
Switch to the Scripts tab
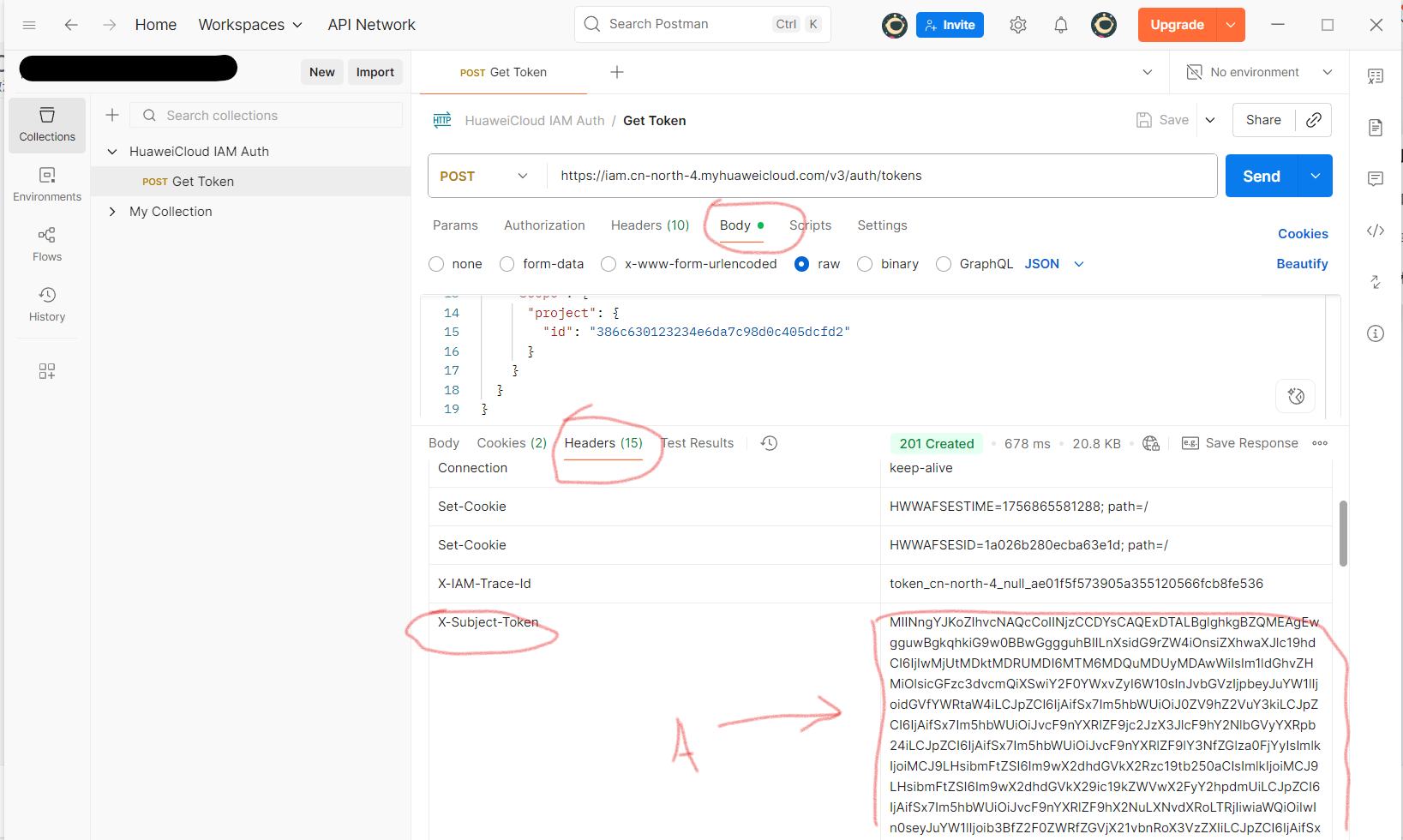[x=811, y=225]
